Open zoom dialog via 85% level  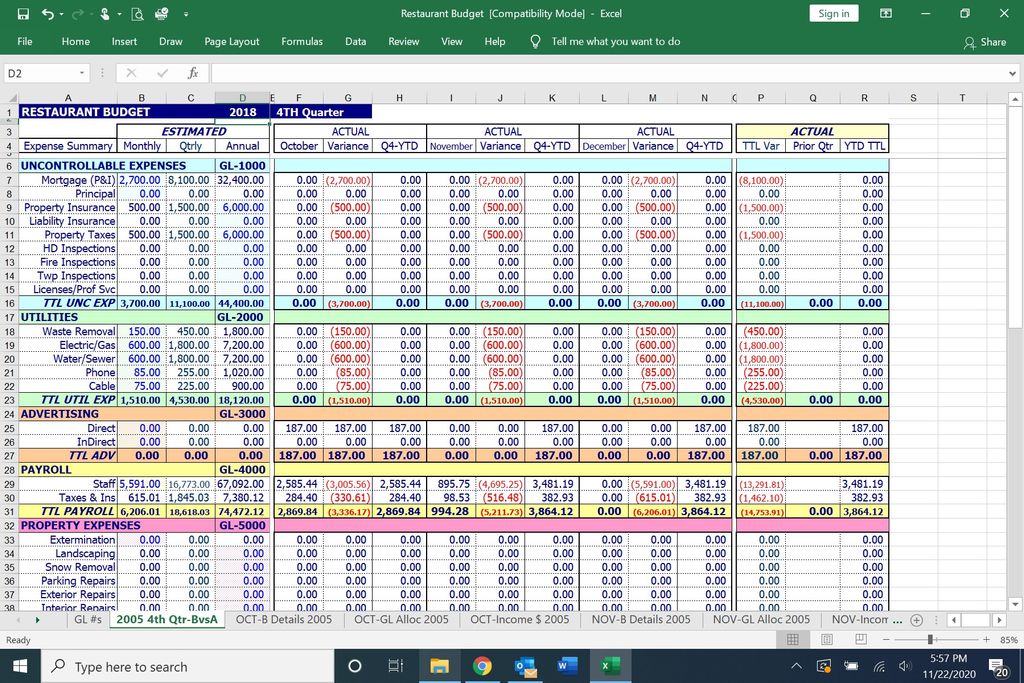click(1008, 640)
